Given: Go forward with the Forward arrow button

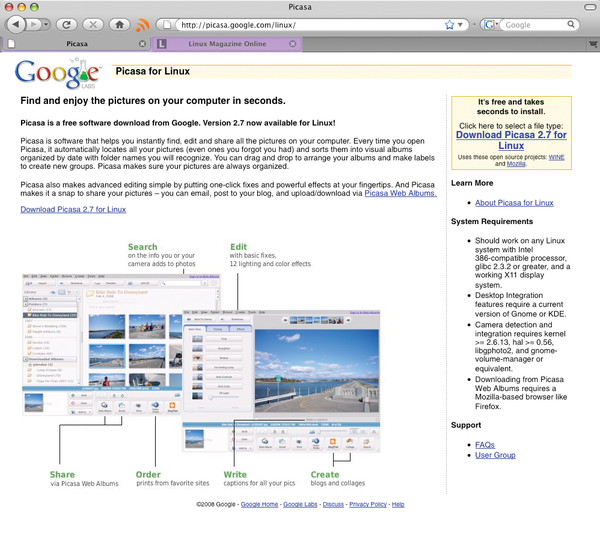Looking at the screenshot, I should [33, 25].
